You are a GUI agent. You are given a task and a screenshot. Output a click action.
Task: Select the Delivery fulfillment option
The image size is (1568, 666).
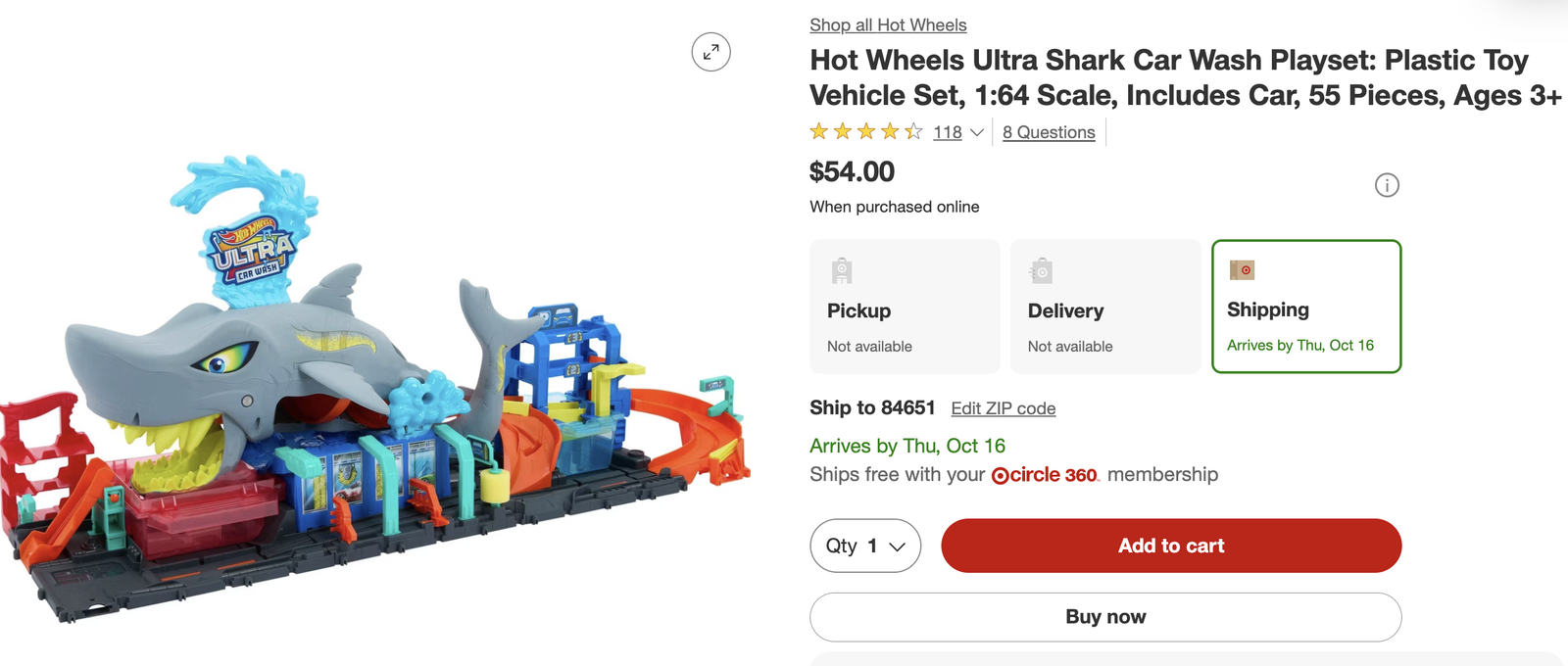[1104, 307]
